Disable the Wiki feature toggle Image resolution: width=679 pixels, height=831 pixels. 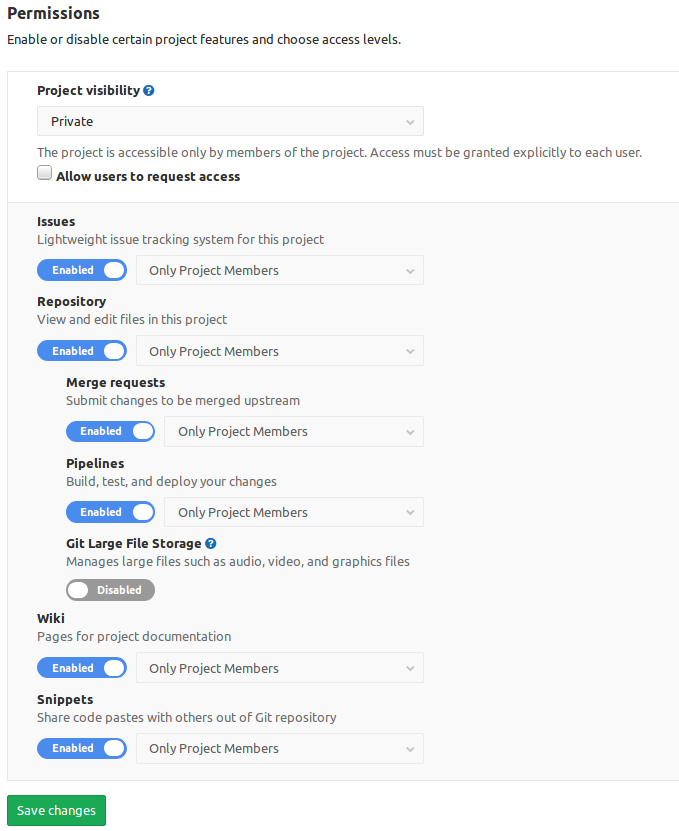pyautogui.click(x=82, y=667)
